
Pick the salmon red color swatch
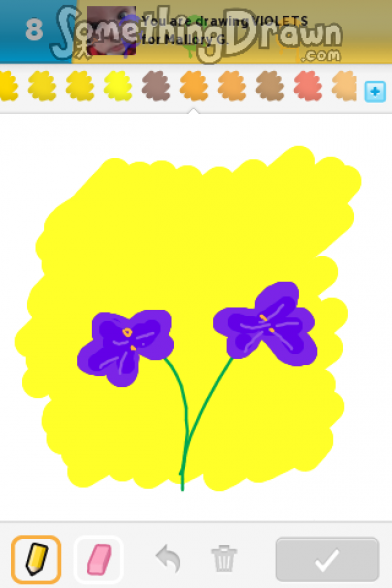(x=308, y=86)
